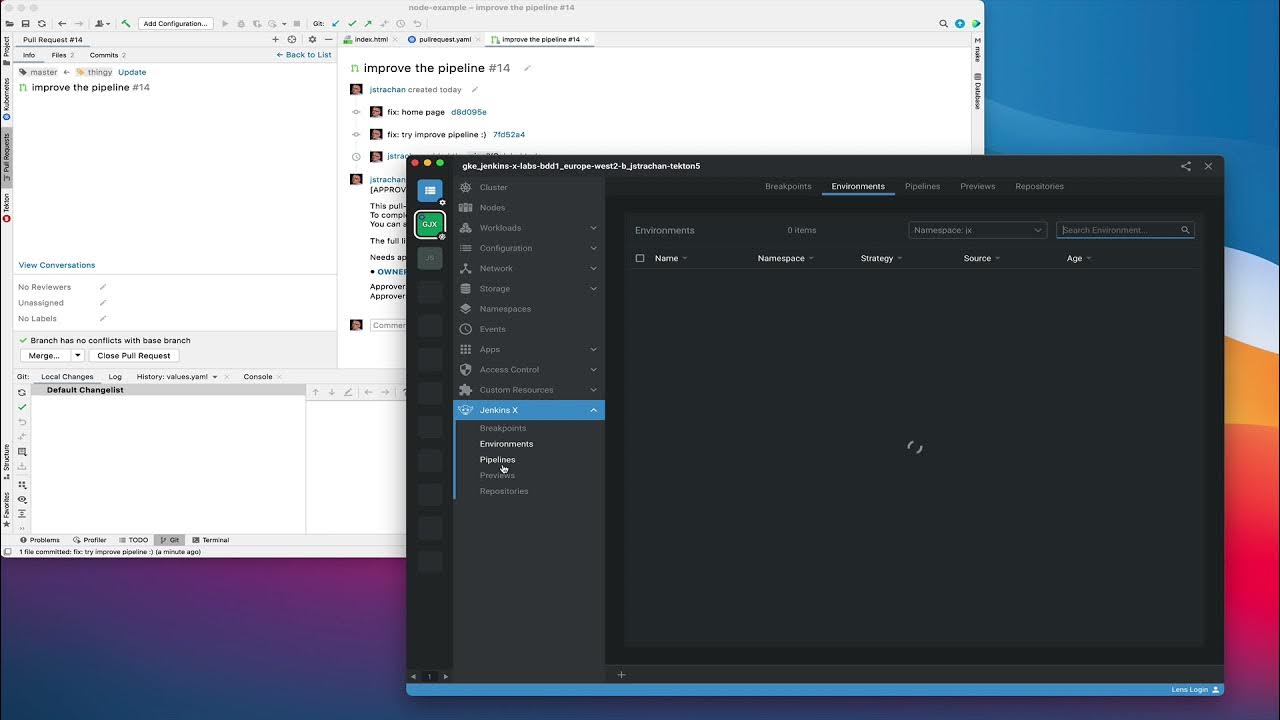This screenshot has width=1280, height=720.
Task: Click the search magnifier in Search Environment field
Action: click(1185, 230)
